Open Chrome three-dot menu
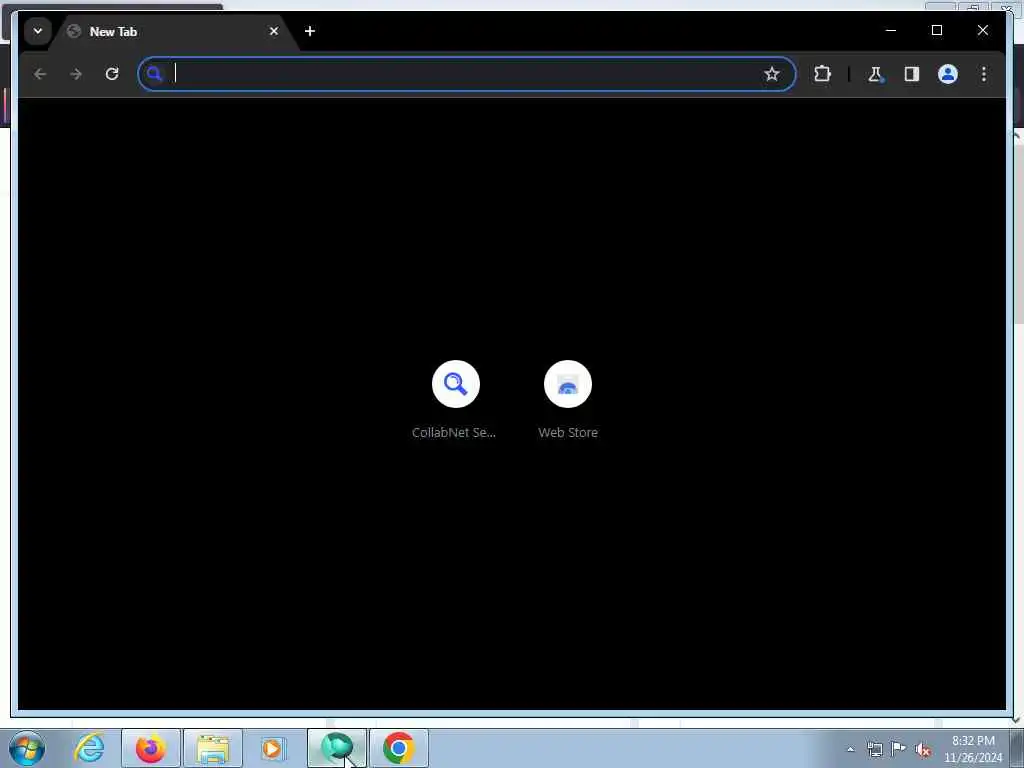This screenshot has height=768, width=1024. tap(984, 74)
